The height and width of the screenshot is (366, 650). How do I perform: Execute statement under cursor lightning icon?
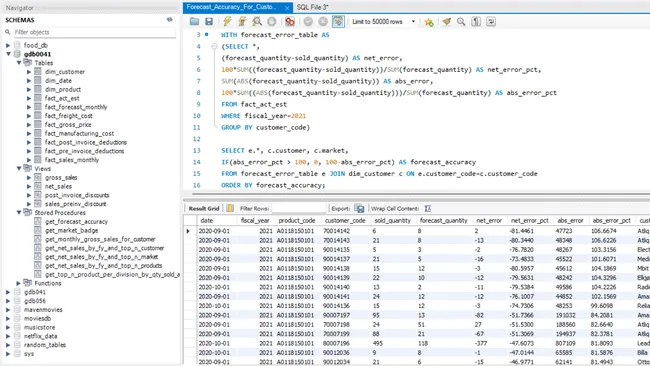coord(242,22)
